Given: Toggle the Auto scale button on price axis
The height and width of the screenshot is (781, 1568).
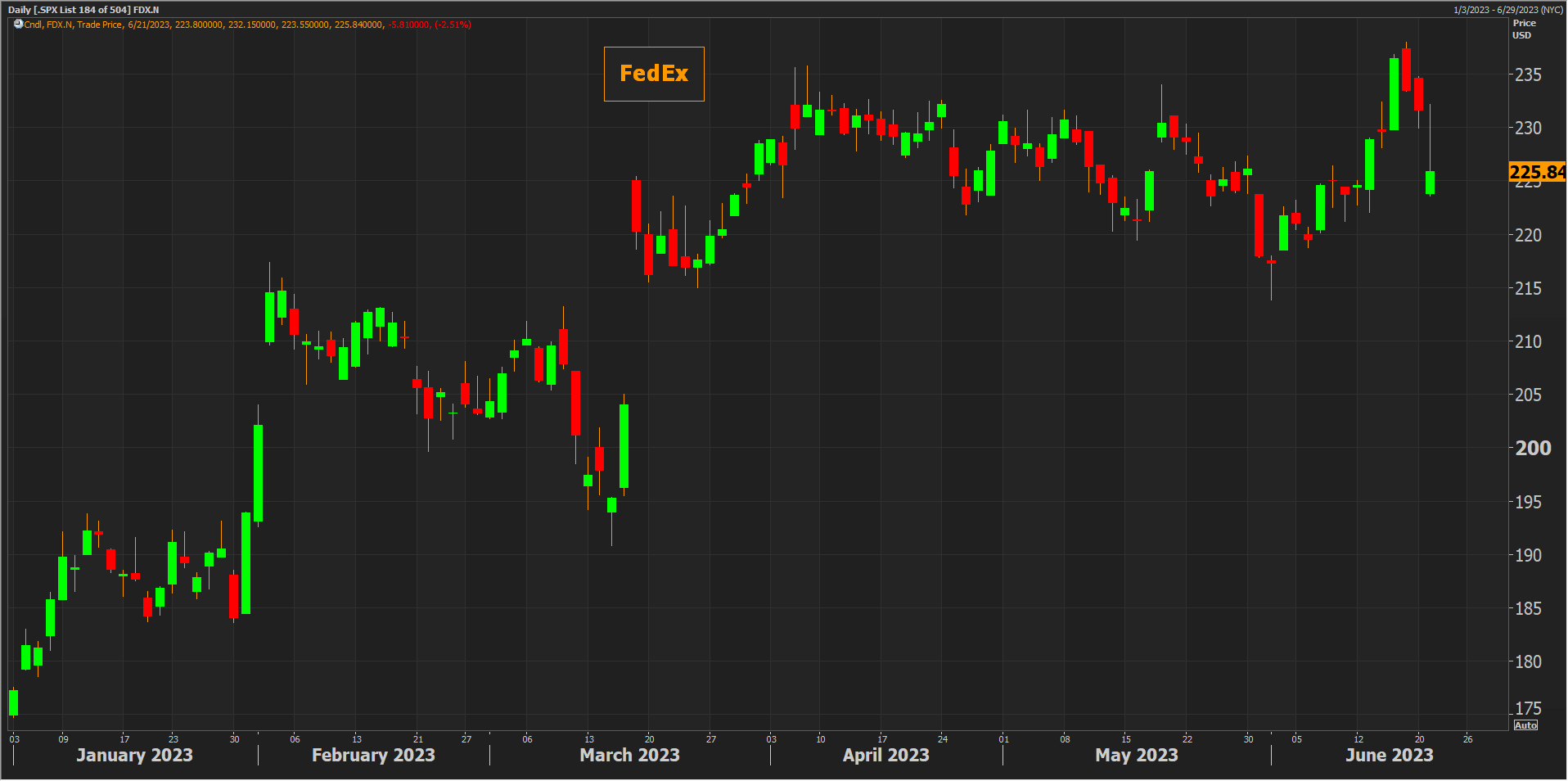Looking at the screenshot, I should tap(1525, 725).
